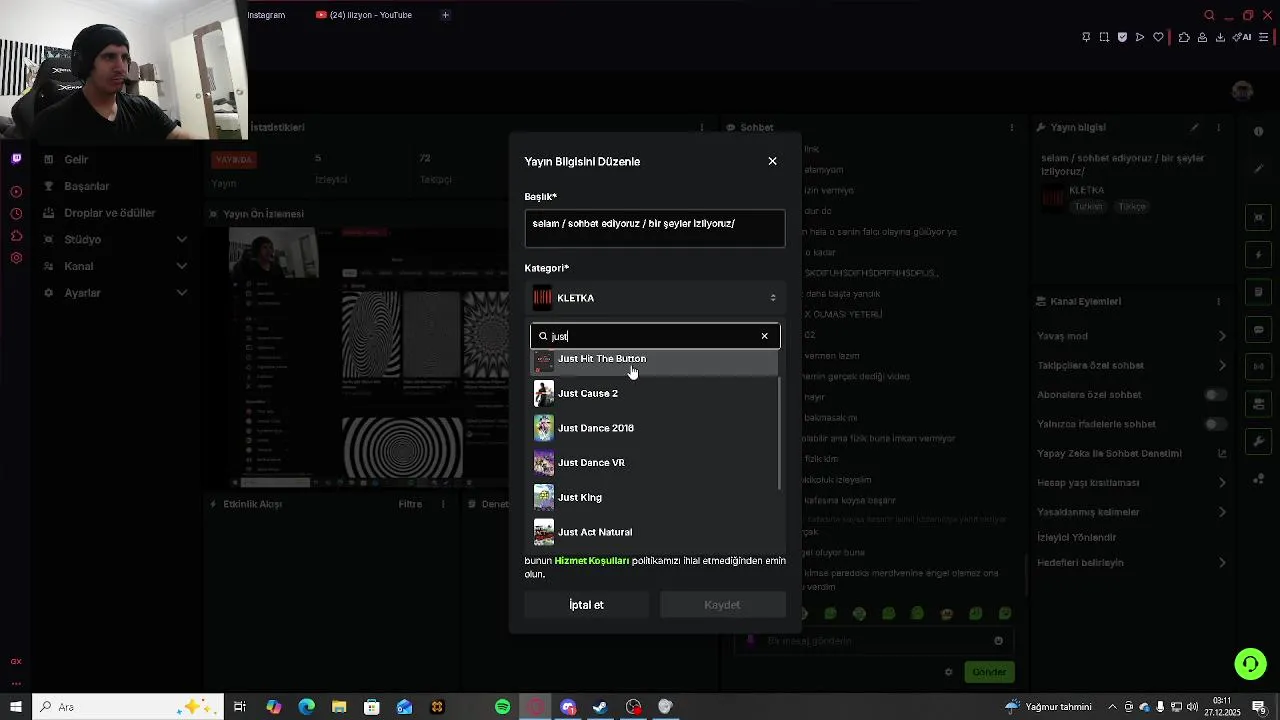Open Yapay Zeka ile Sohbet Denetimi
The image size is (1280, 720).
1132,453
